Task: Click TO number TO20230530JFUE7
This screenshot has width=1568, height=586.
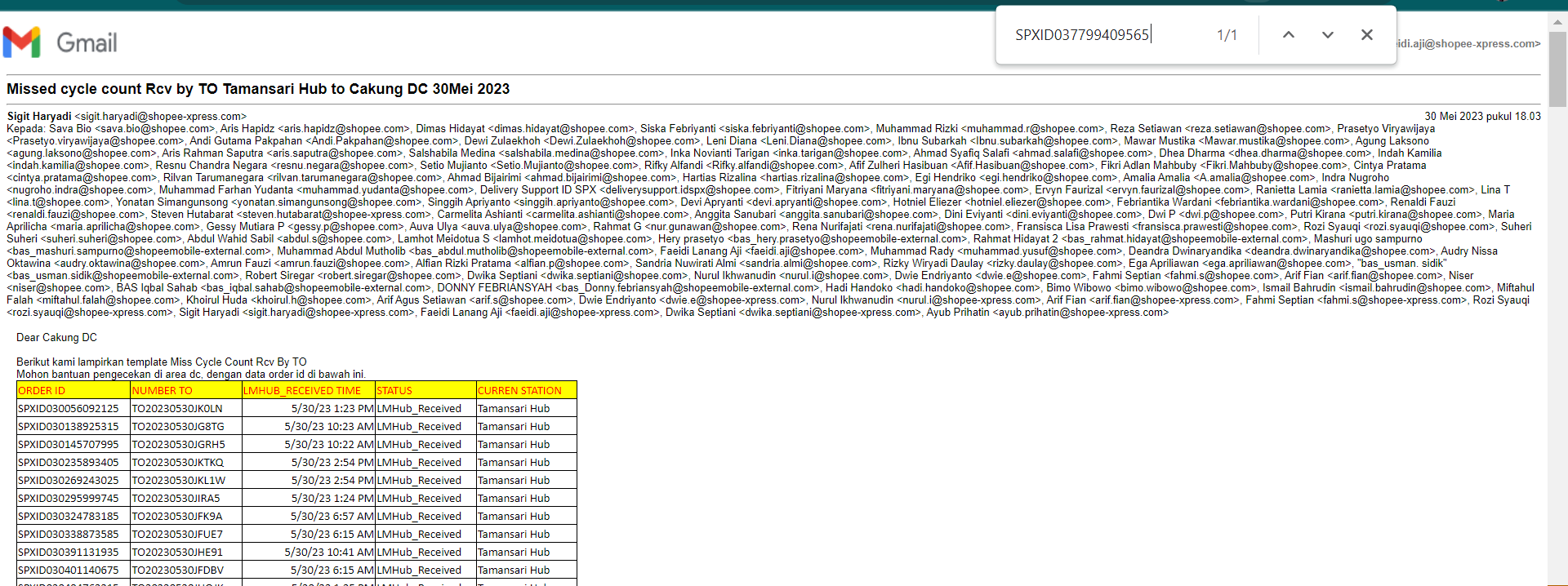Action: [x=177, y=535]
